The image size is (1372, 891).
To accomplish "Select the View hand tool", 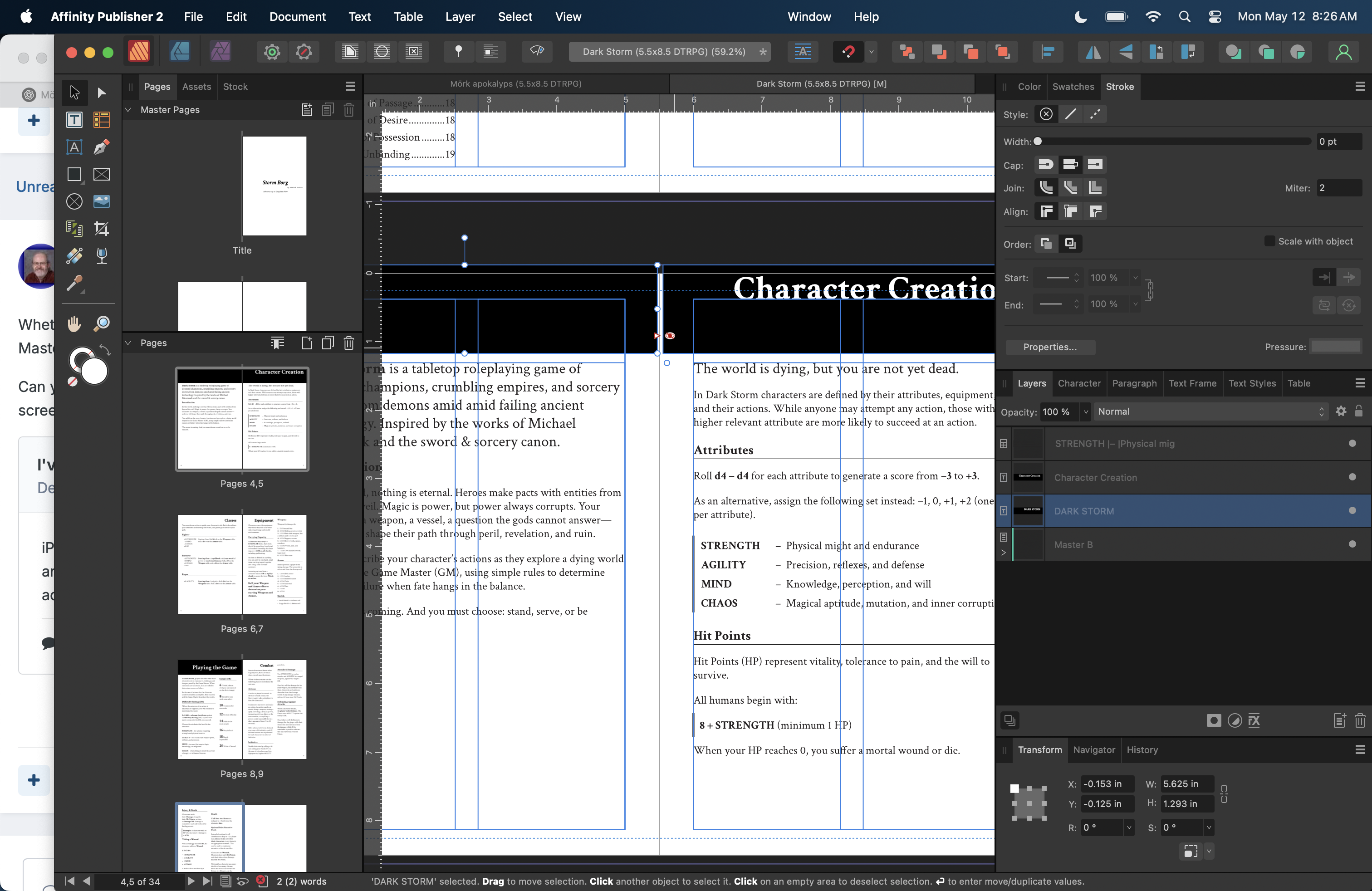I will [x=74, y=323].
